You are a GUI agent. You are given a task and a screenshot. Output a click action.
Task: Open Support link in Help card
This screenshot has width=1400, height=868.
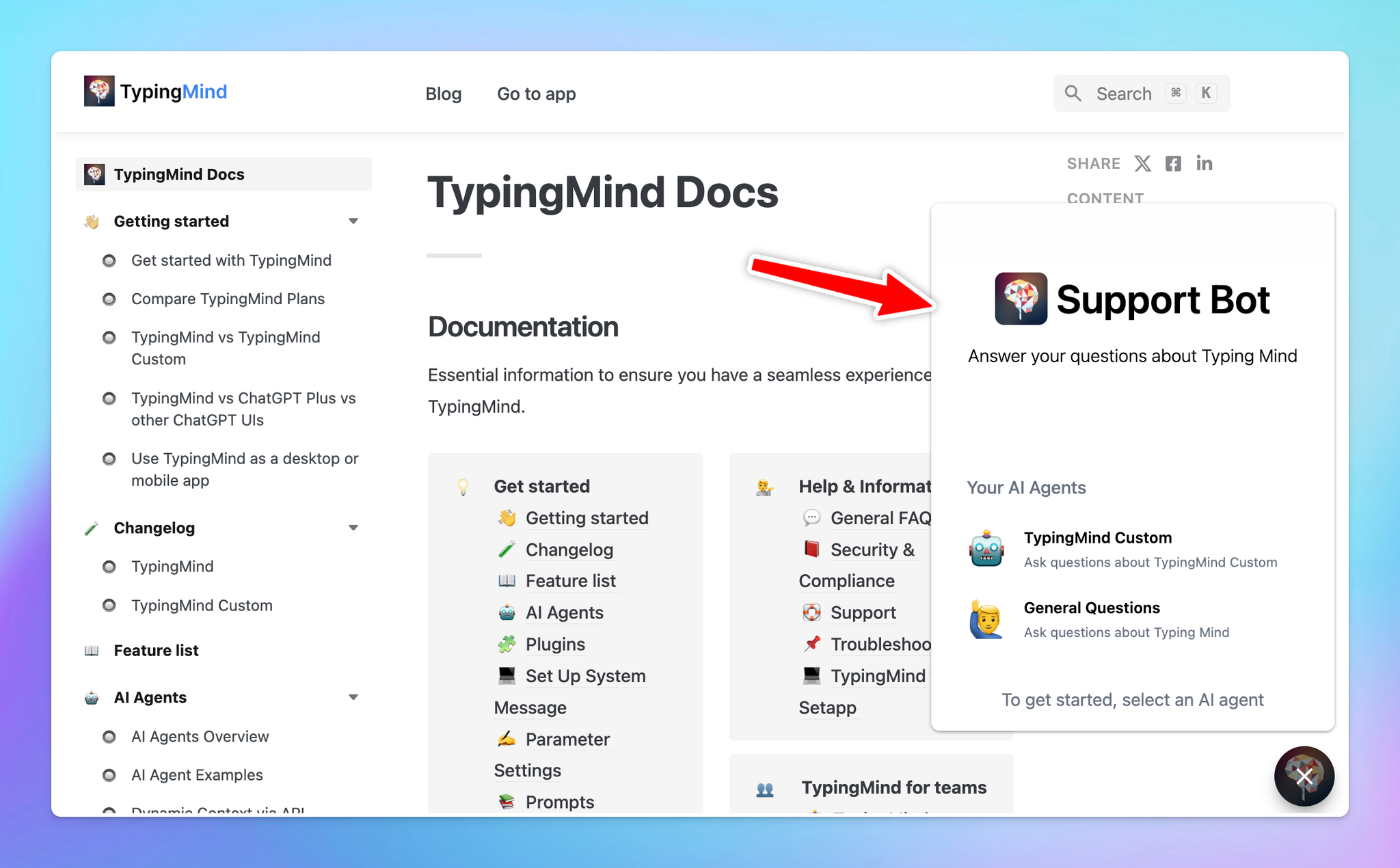click(x=863, y=612)
